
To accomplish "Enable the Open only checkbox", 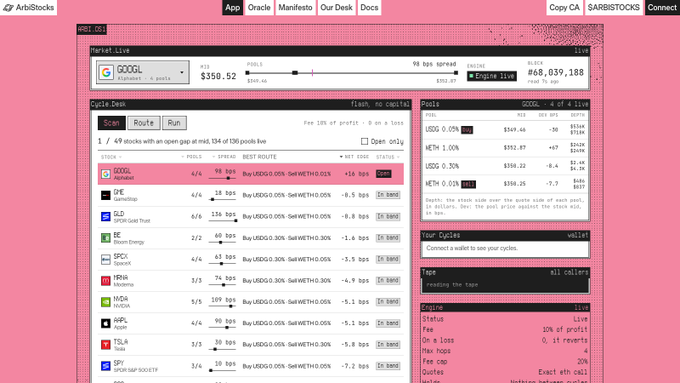I will click(364, 141).
